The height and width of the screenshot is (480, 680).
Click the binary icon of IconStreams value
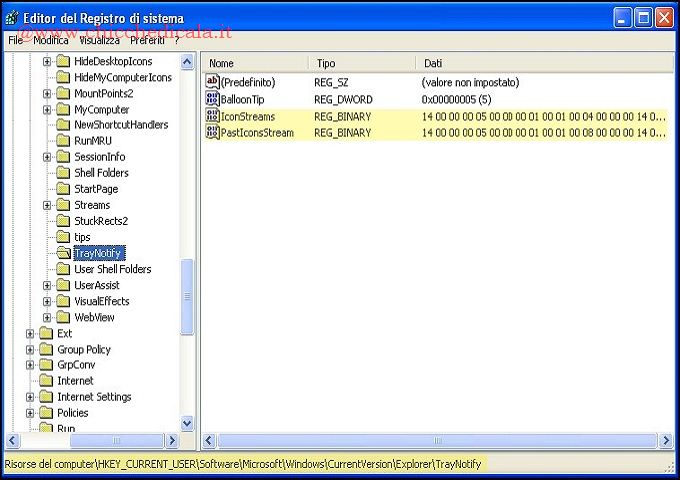212,117
